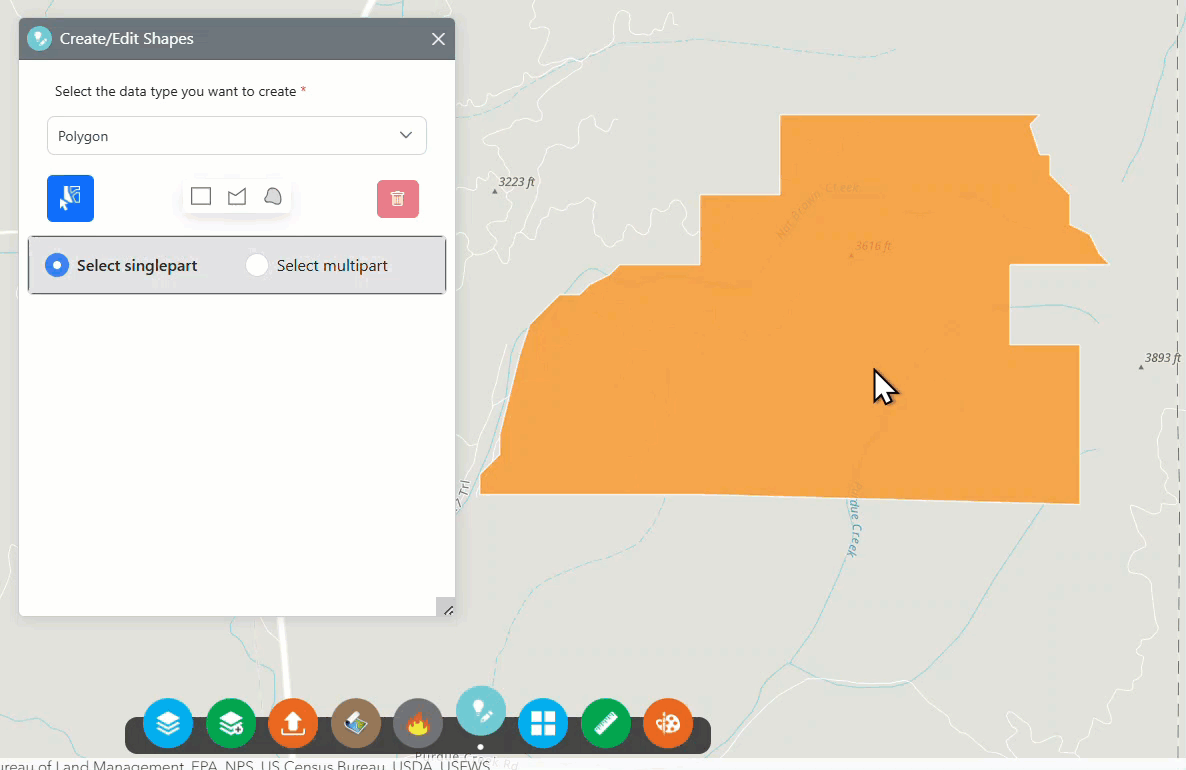1186x770 pixels.
Task: Close the Create/Edit Shapes panel
Action: pos(438,39)
